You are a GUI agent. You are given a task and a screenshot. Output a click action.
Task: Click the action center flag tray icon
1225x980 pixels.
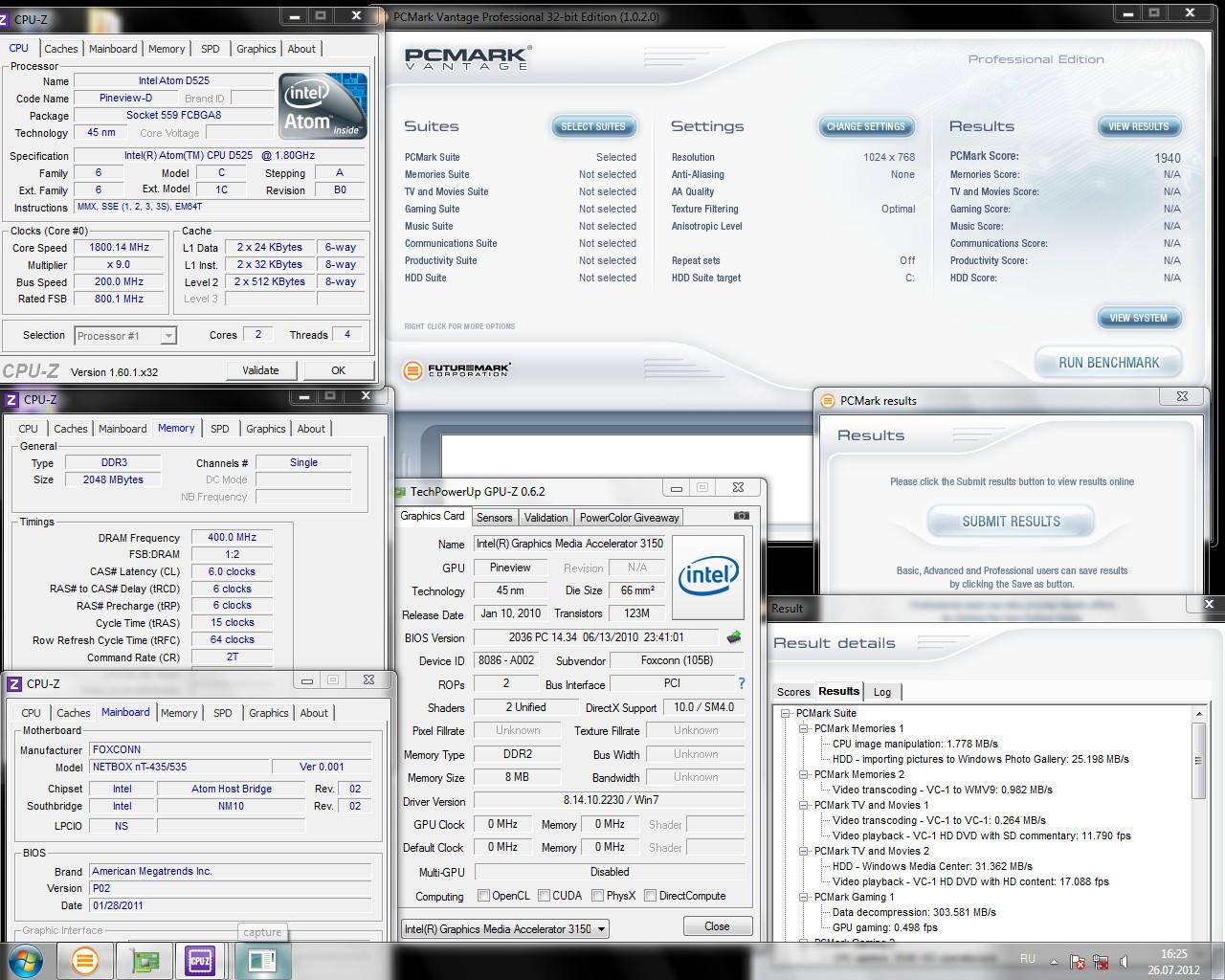pos(1078,962)
